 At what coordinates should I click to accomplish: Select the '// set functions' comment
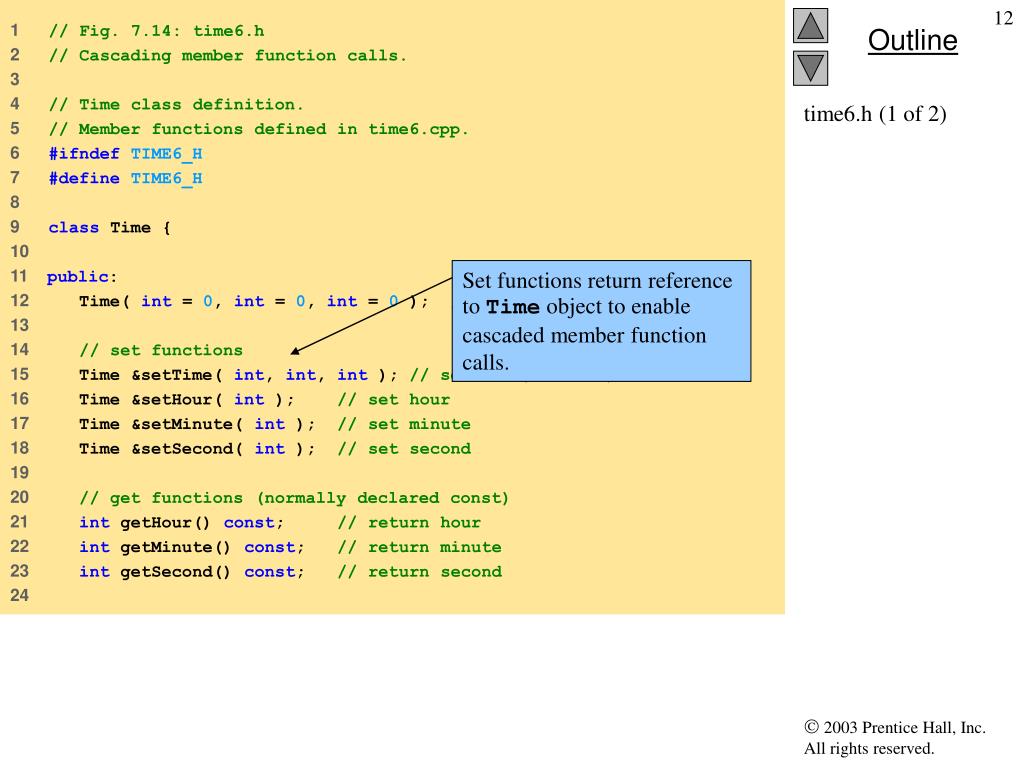(x=161, y=351)
